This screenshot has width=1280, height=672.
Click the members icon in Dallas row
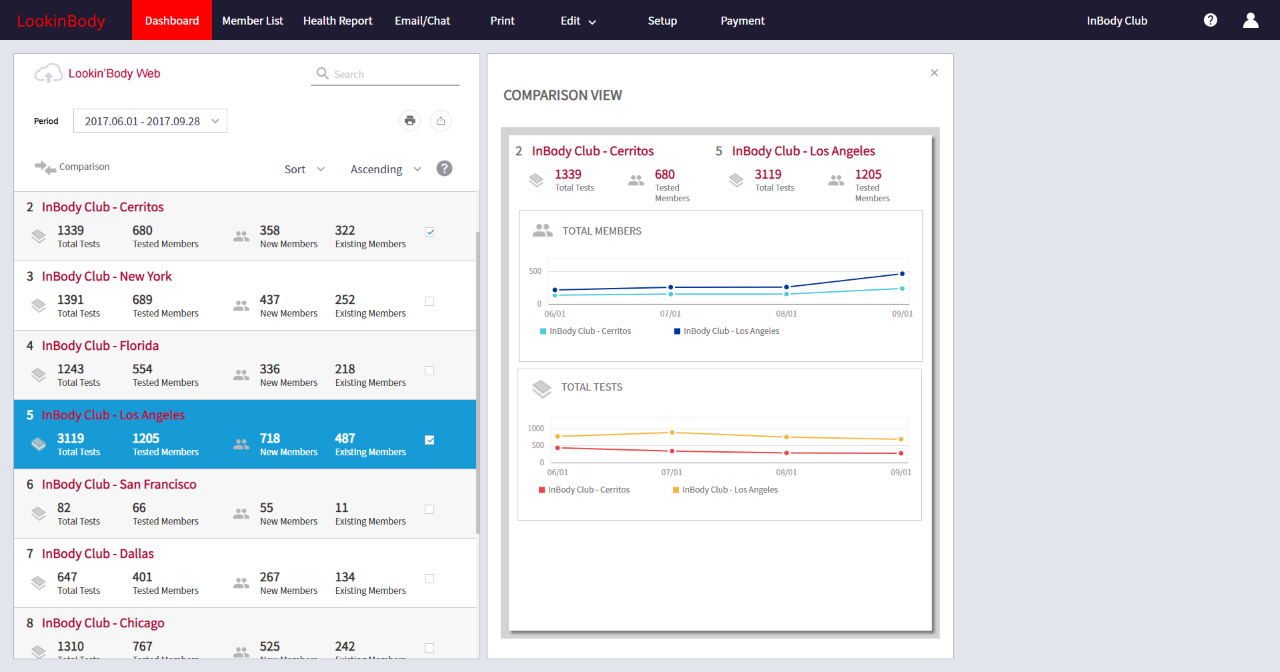pos(241,583)
